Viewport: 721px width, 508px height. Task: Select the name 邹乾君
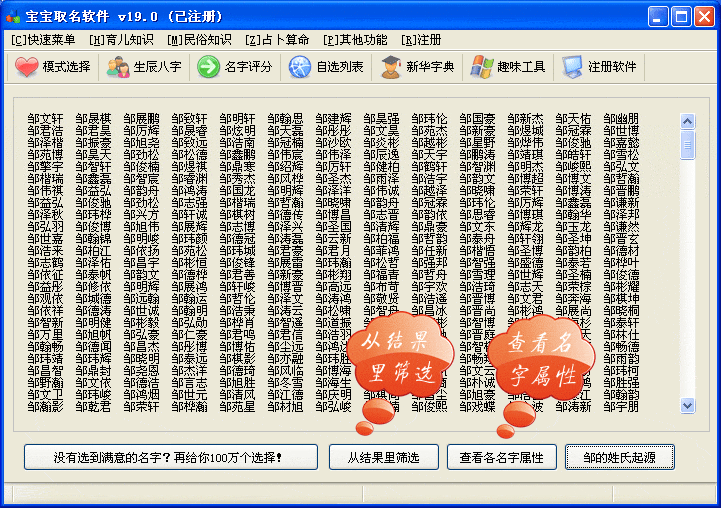pos(93,406)
